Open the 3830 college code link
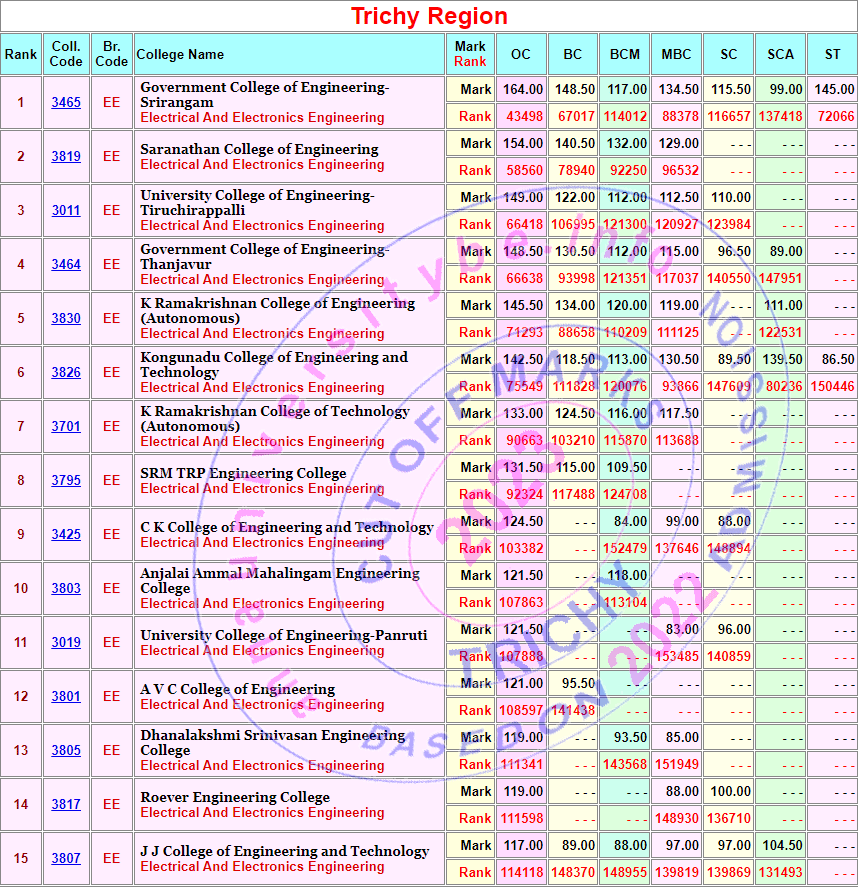This screenshot has width=858, height=887. pyautogui.click(x=66, y=319)
